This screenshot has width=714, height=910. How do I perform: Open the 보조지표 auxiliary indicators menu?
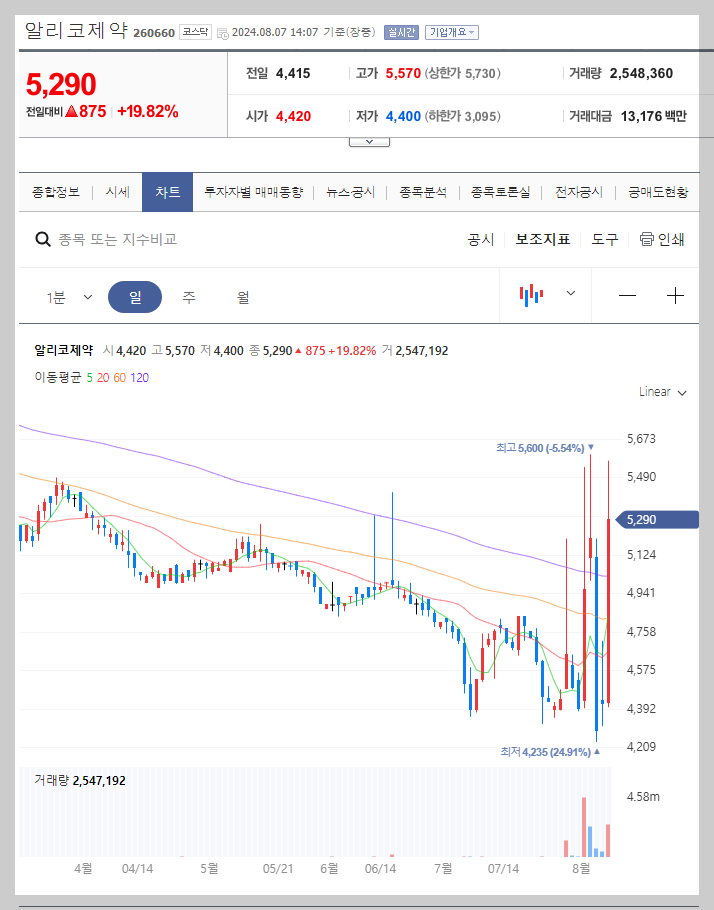tap(543, 239)
